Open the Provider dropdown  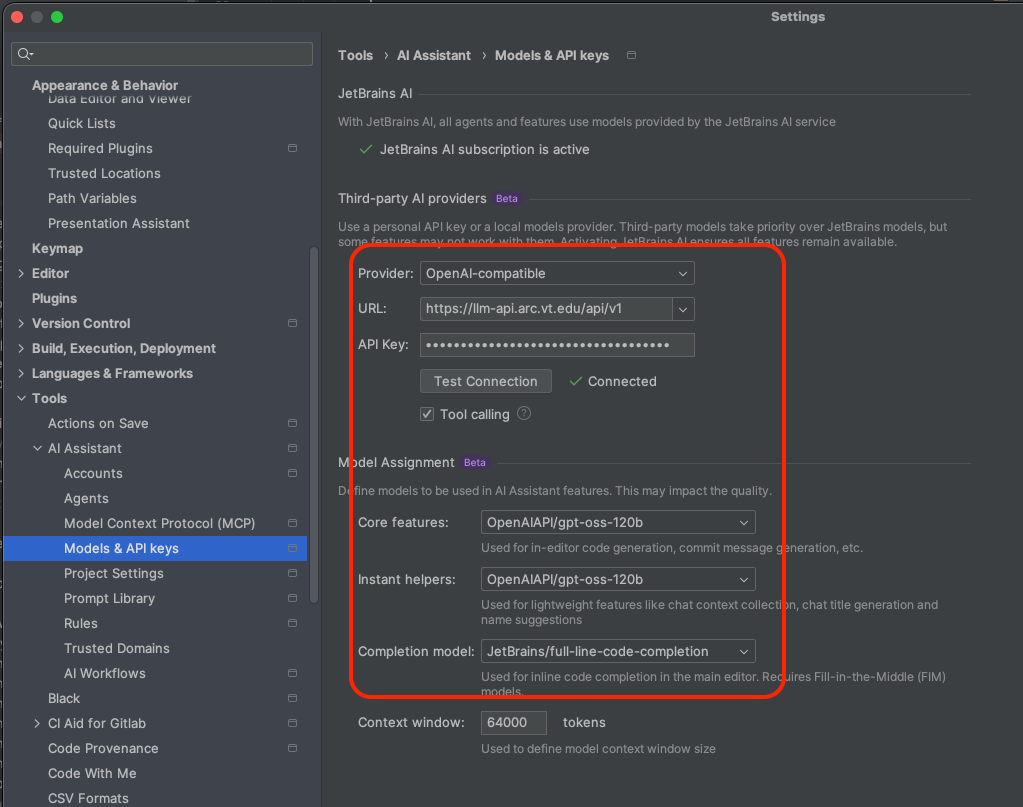(x=556, y=273)
